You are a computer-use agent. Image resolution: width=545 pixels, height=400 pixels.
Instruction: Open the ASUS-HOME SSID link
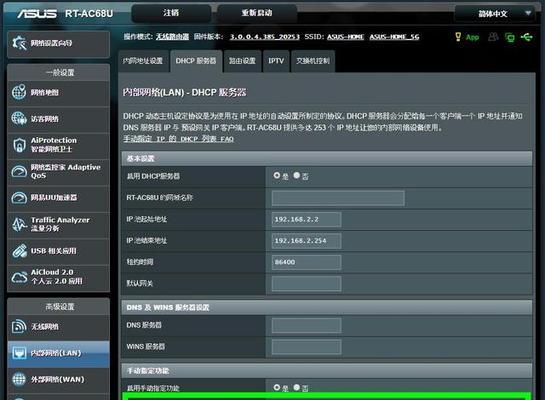point(345,37)
